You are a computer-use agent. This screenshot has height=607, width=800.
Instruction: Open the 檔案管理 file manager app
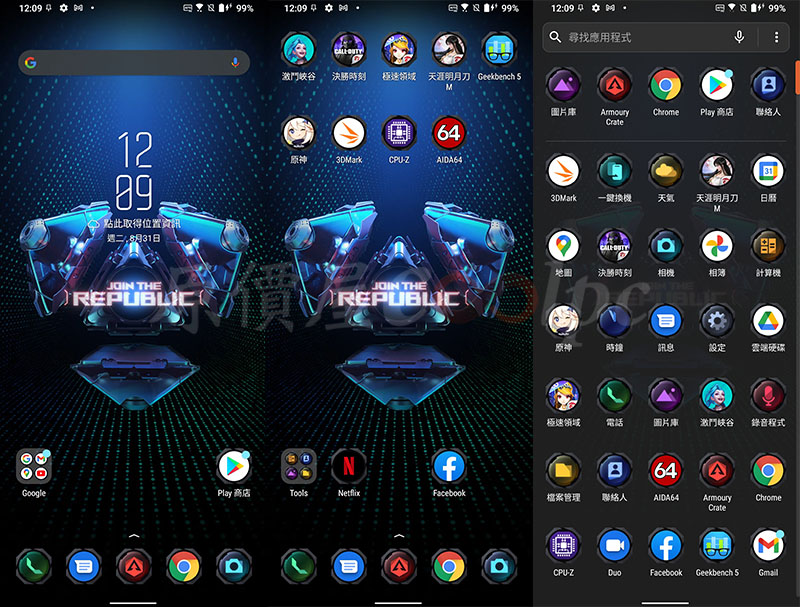point(563,470)
